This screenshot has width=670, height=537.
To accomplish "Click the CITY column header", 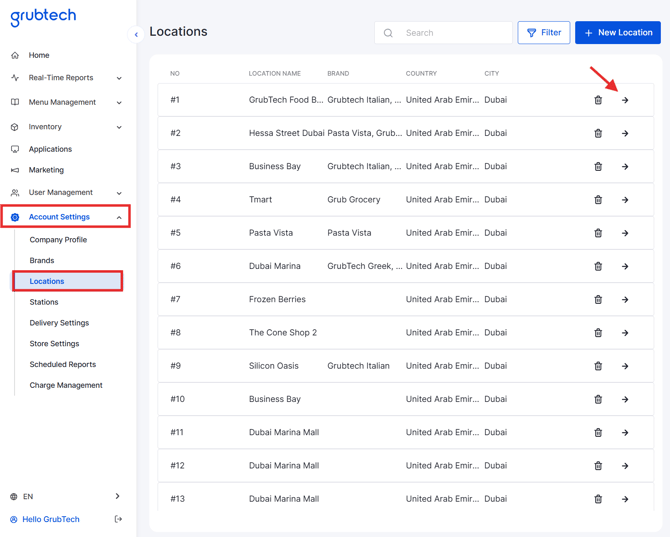I will (491, 73).
